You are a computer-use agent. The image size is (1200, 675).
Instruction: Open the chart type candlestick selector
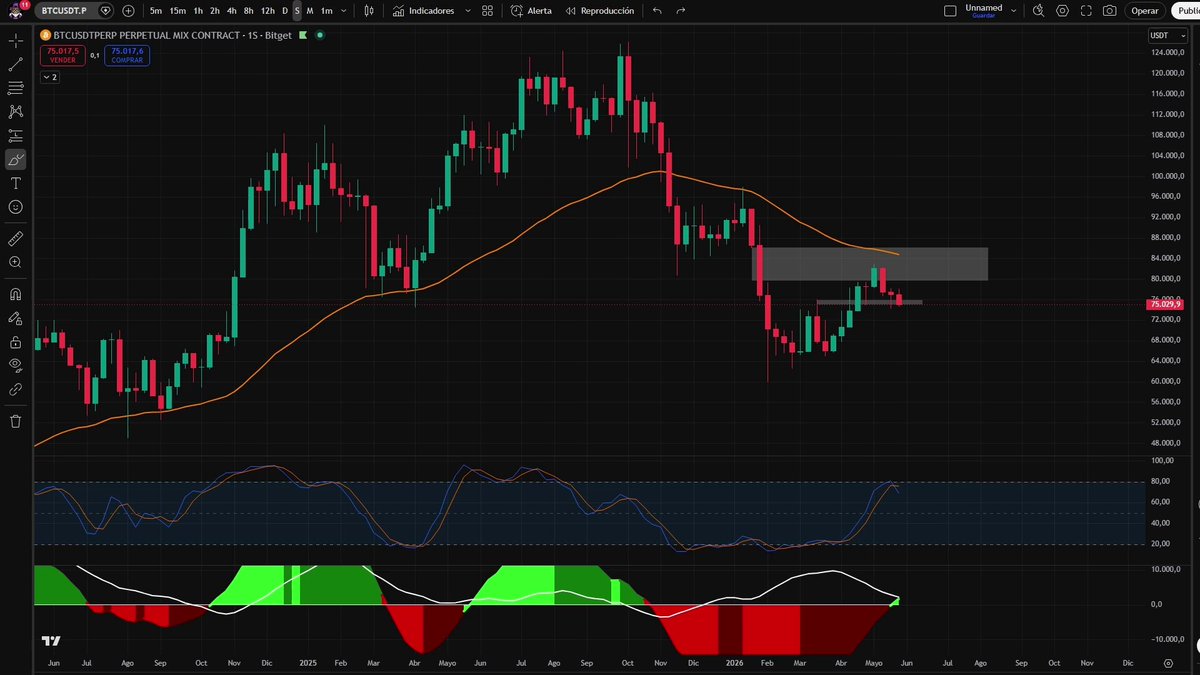tap(369, 11)
